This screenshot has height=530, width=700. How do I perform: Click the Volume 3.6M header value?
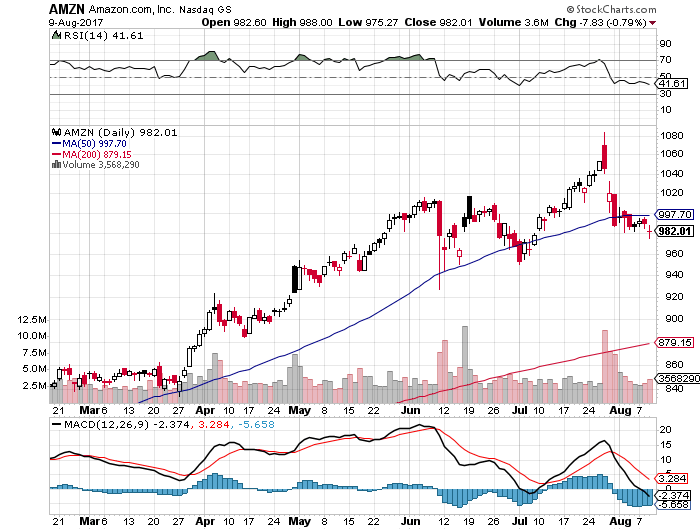coord(513,22)
